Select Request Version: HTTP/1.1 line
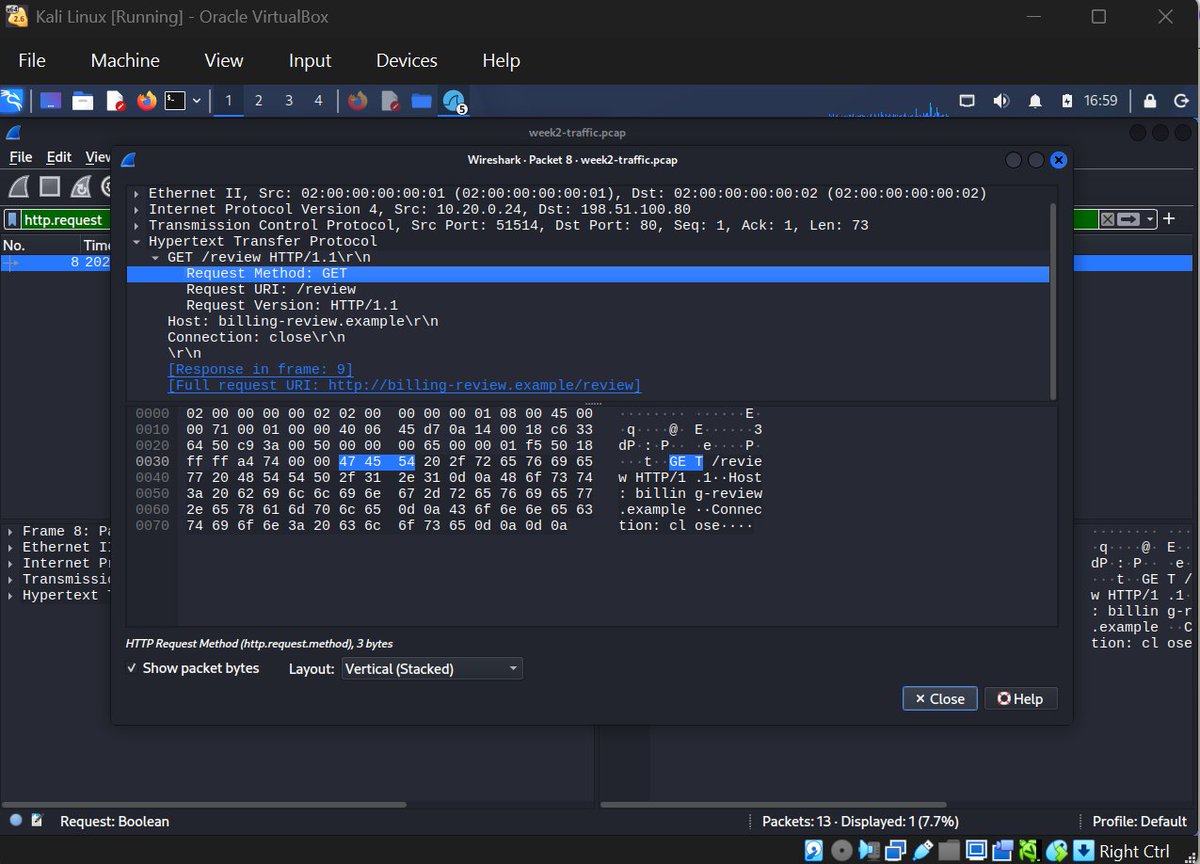Viewport: 1200px width, 864px height. coord(292,306)
